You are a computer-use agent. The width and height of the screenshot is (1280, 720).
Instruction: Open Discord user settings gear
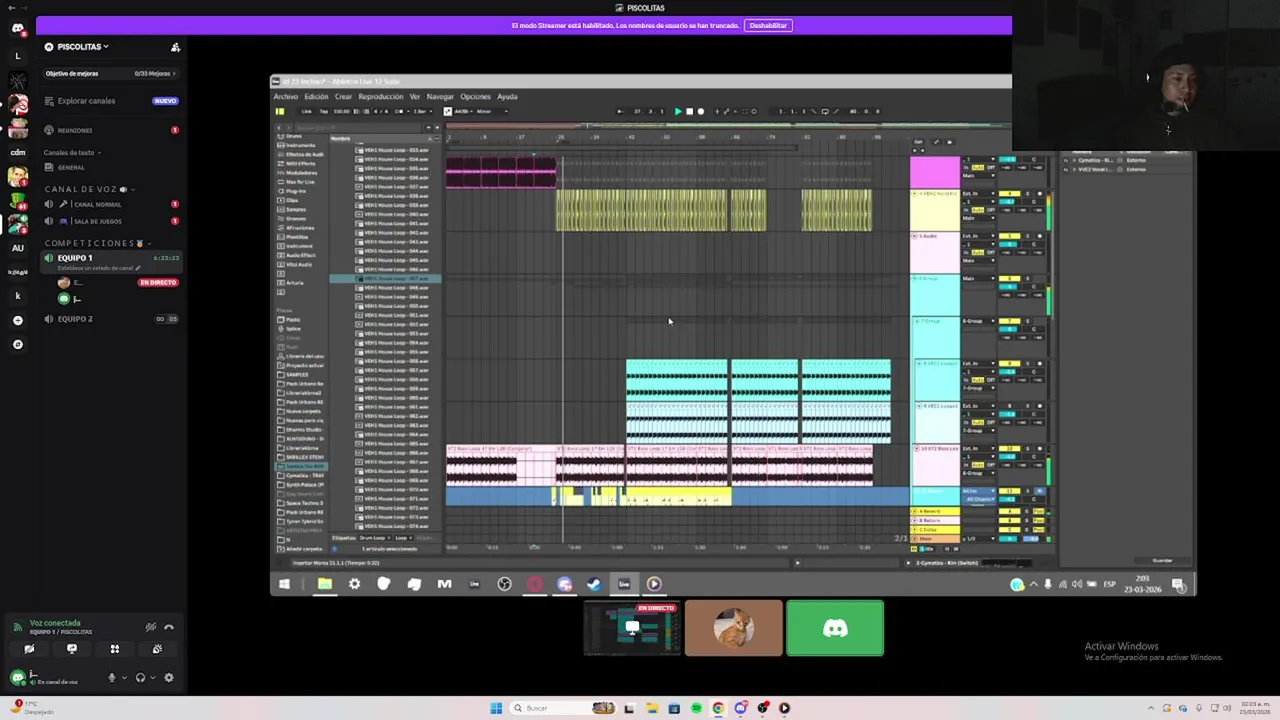pos(168,678)
